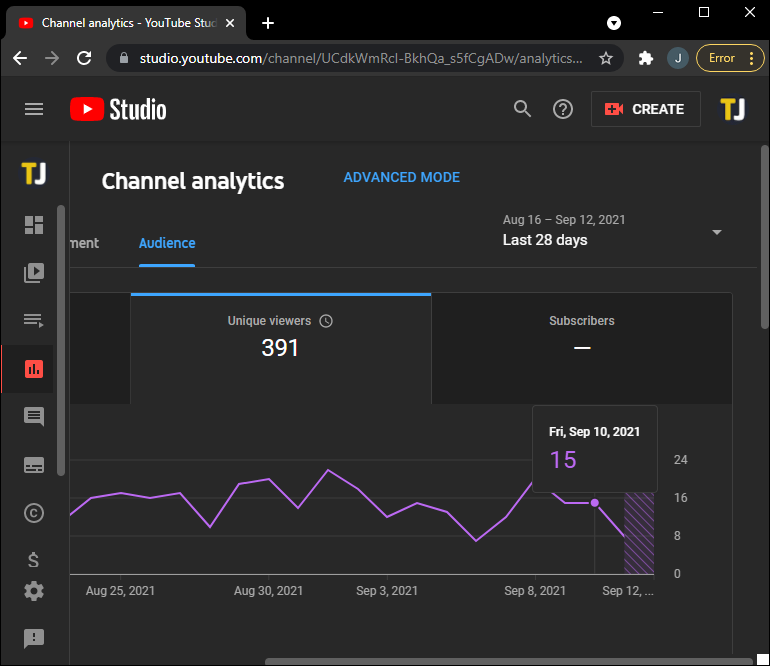This screenshot has width=770, height=666.
Task: Open the Chrome extensions puzzle menu
Action: coord(646,58)
